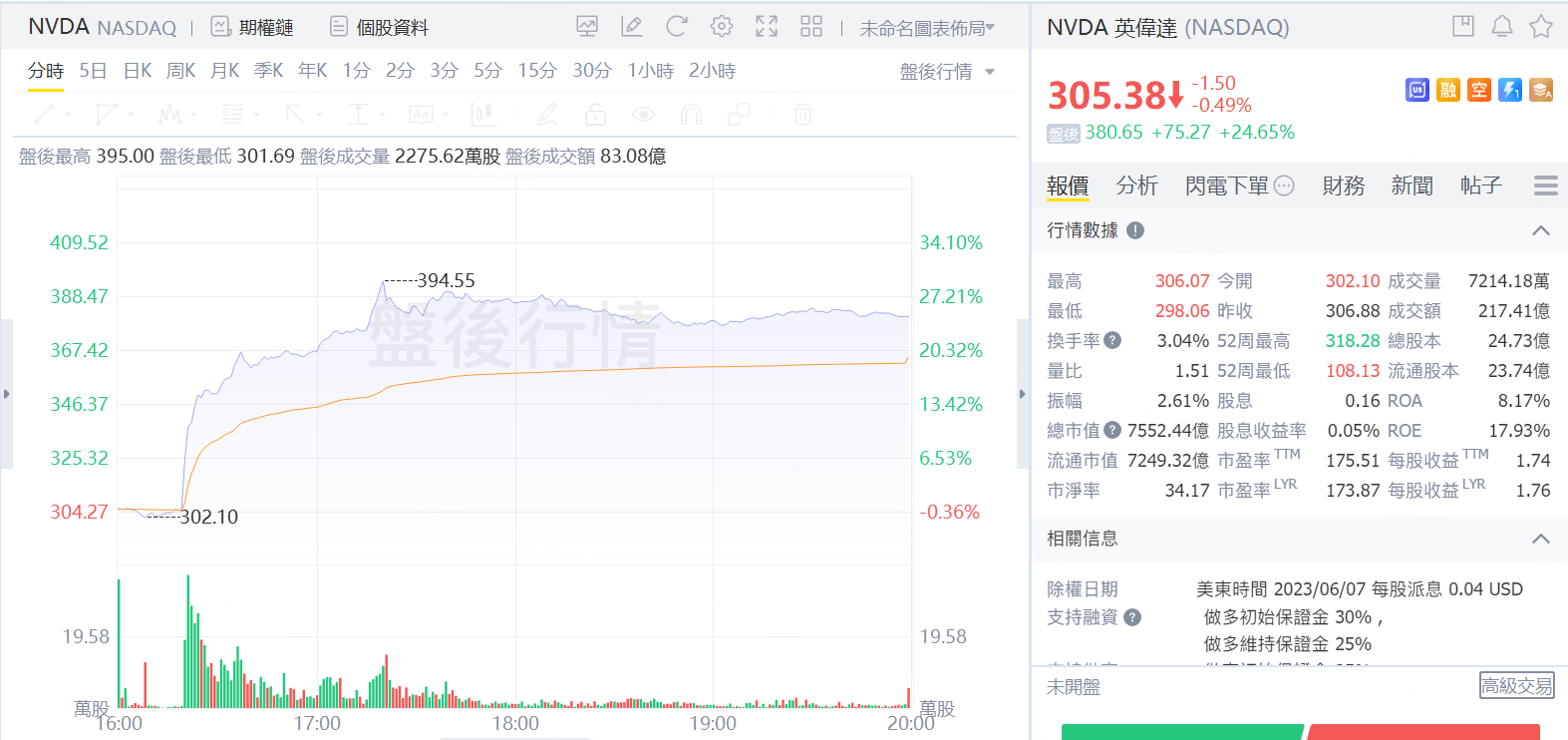The image size is (1568, 740).
Task: Open the more options circle beside 閃電下單
Action: click(1284, 185)
